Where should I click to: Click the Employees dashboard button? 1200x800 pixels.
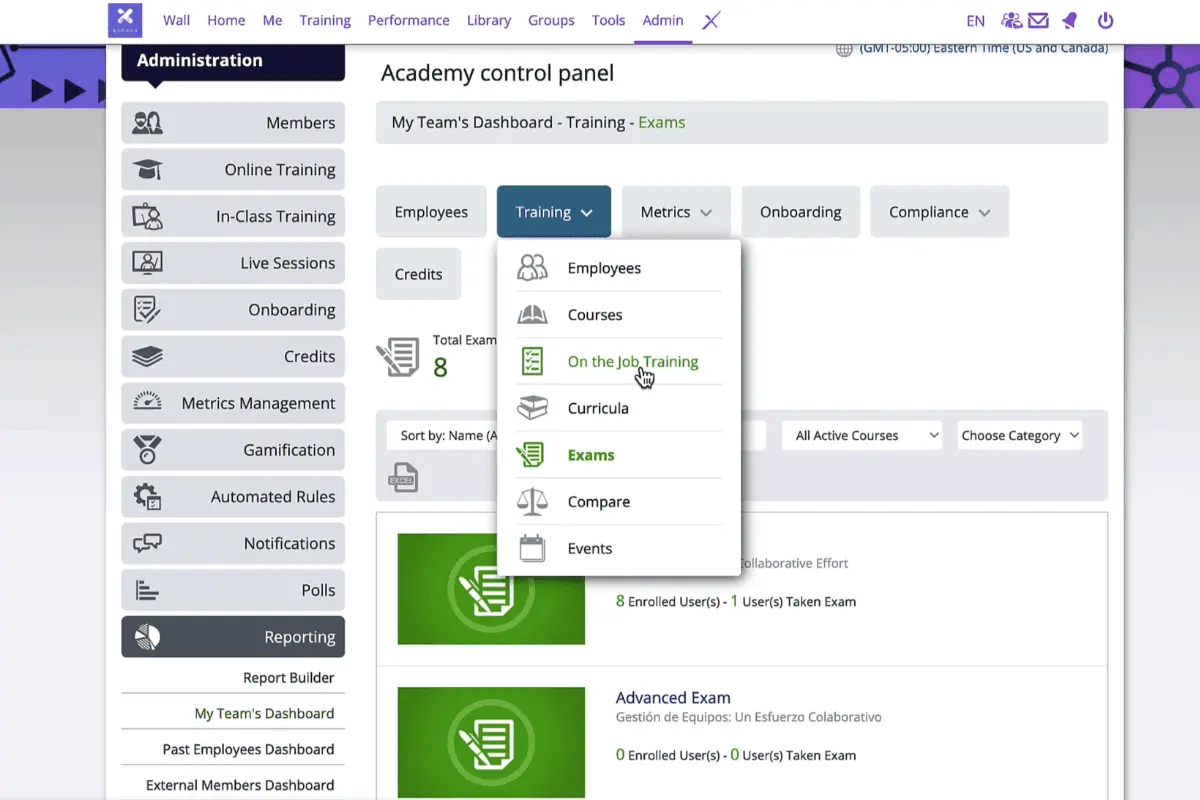[x=431, y=212]
